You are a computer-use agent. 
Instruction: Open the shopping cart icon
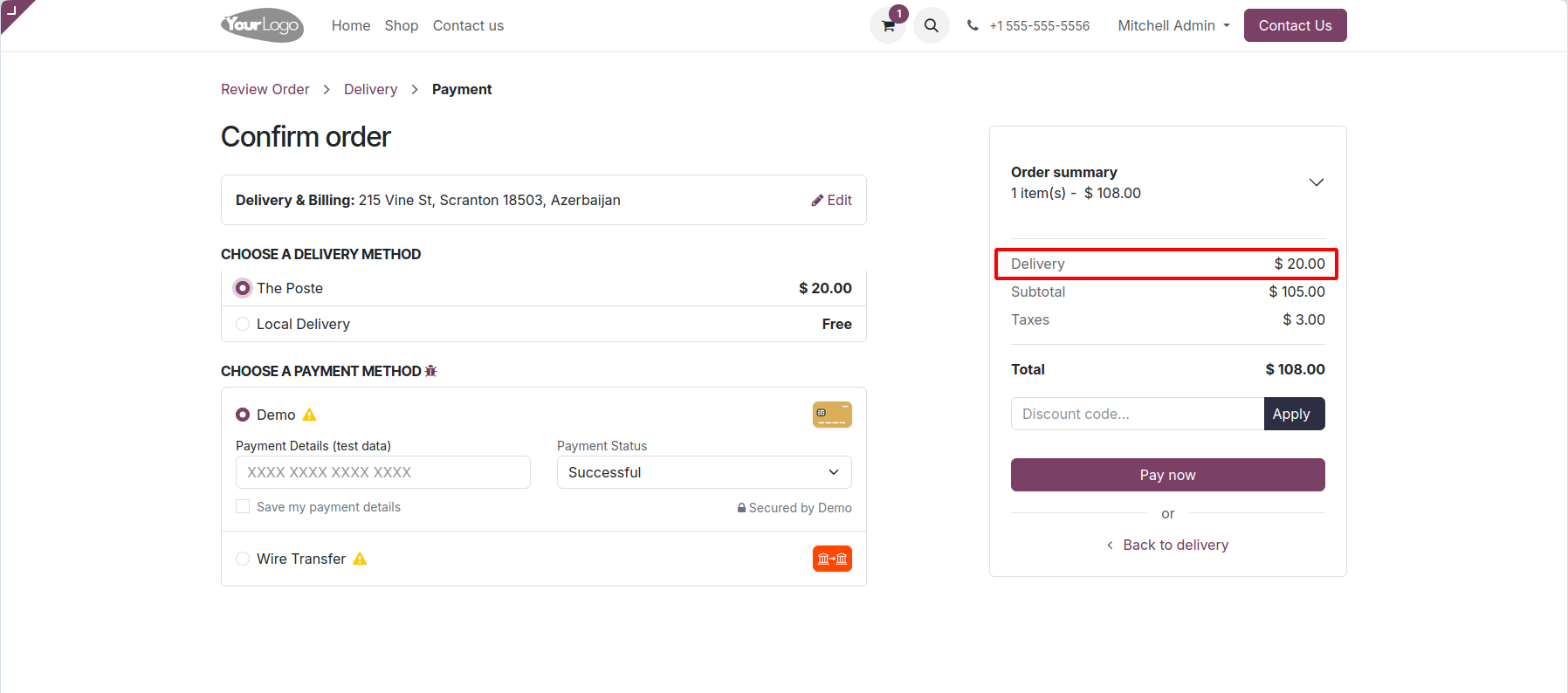pyautogui.click(x=888, y=26)
